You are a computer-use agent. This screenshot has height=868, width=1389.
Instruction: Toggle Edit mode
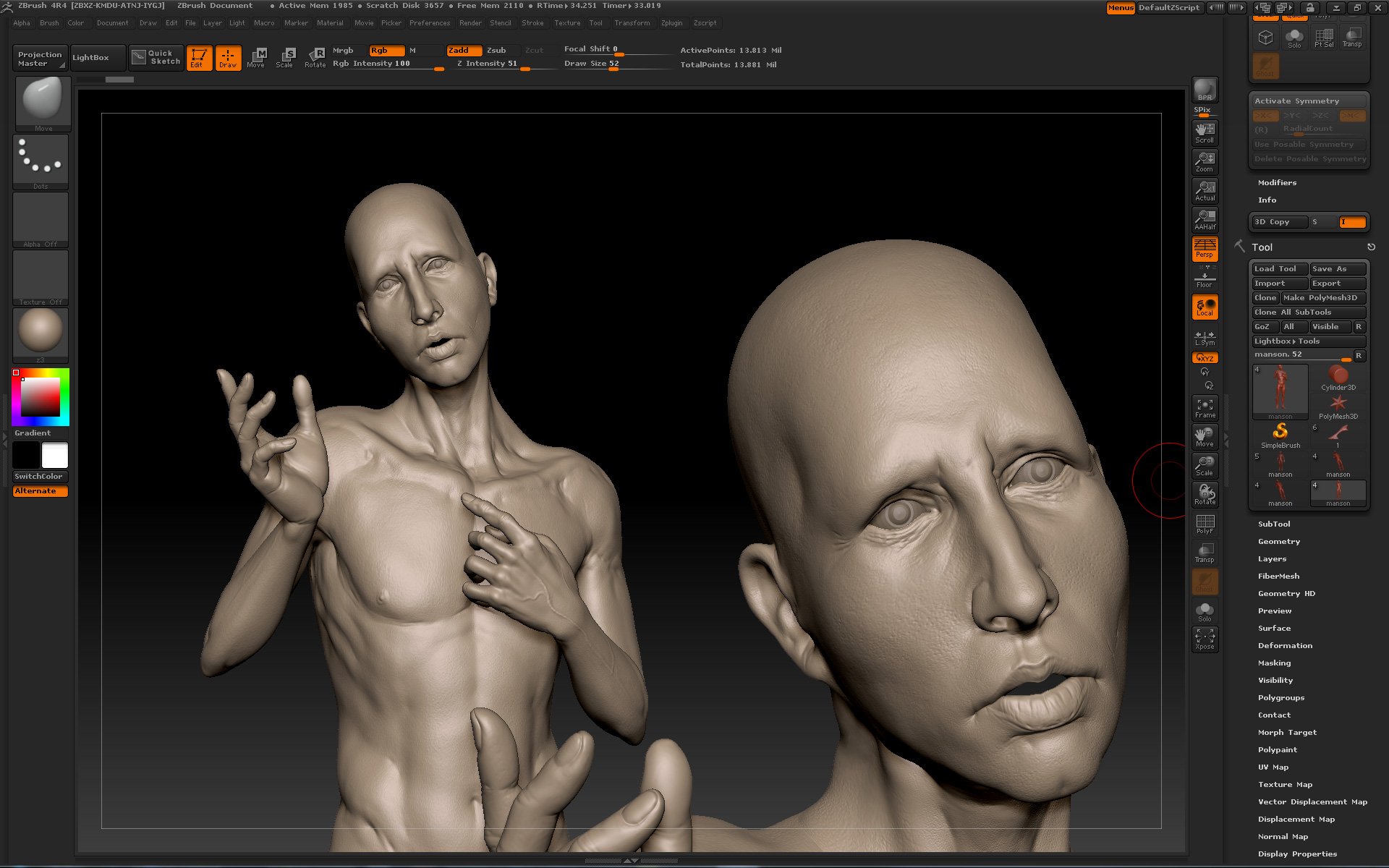coord(199,58)
